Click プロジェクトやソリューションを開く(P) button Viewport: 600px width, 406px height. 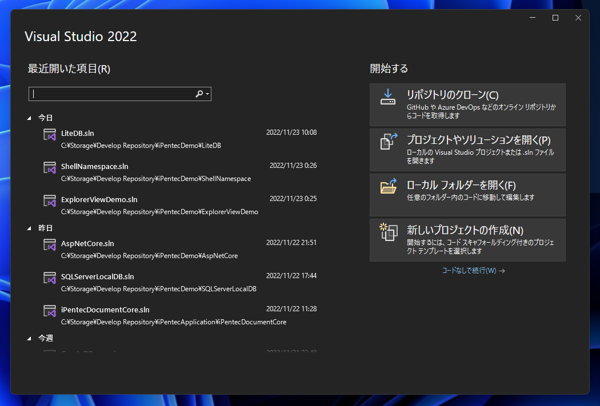(x=468, y=150)
